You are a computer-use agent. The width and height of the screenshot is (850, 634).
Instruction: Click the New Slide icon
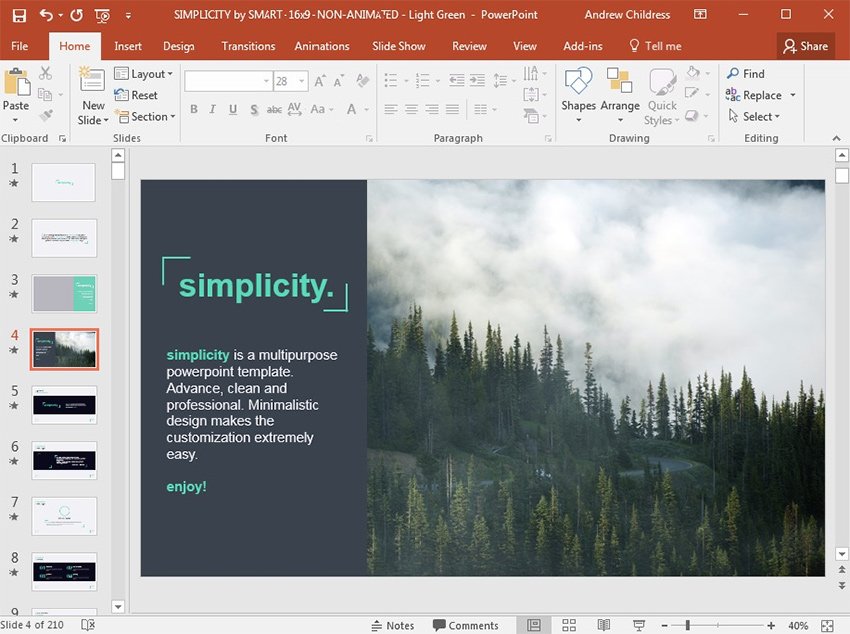(x=93, y=81)
